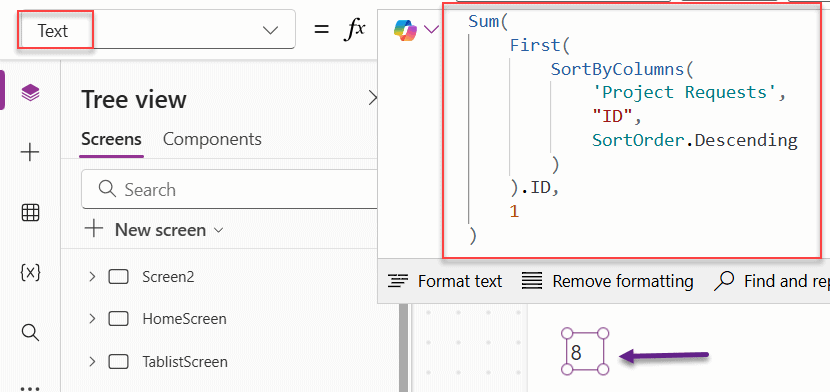Image resolution: width=830 pixels, height=392 pixels.
Task: Expand the TablistScreen tree node
Action: [92, 361]
